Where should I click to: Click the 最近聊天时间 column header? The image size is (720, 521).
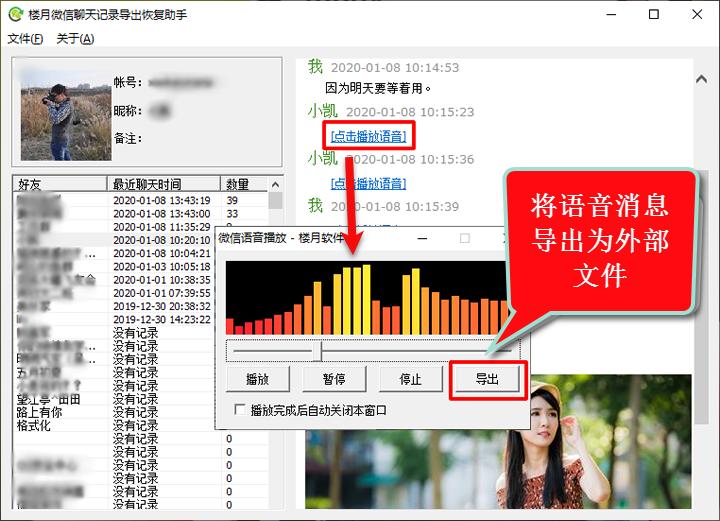pyautogui.click(x=163, y=184)
